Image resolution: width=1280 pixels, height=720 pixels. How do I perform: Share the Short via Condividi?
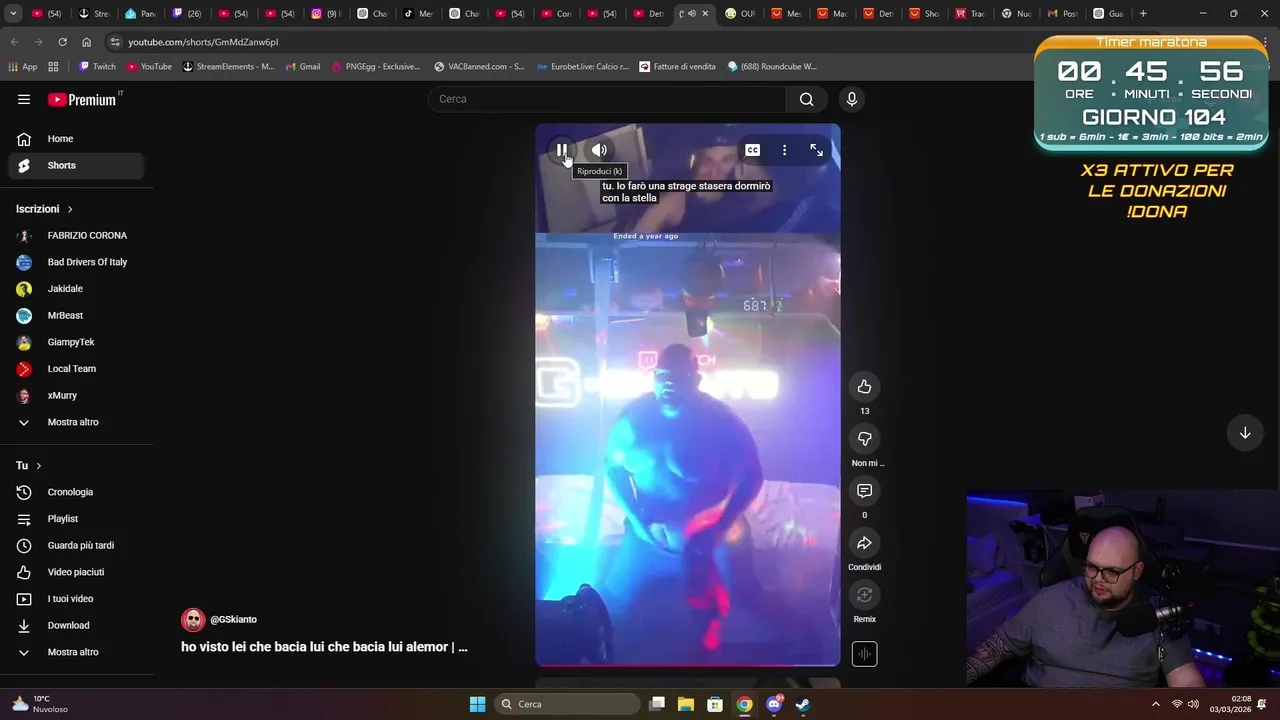(x=864, y=543)
